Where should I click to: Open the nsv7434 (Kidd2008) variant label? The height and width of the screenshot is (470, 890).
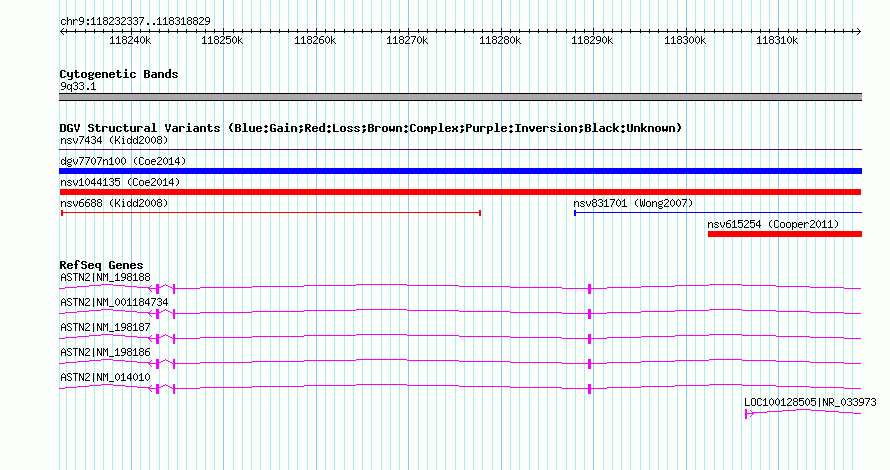tap(114, 140)
